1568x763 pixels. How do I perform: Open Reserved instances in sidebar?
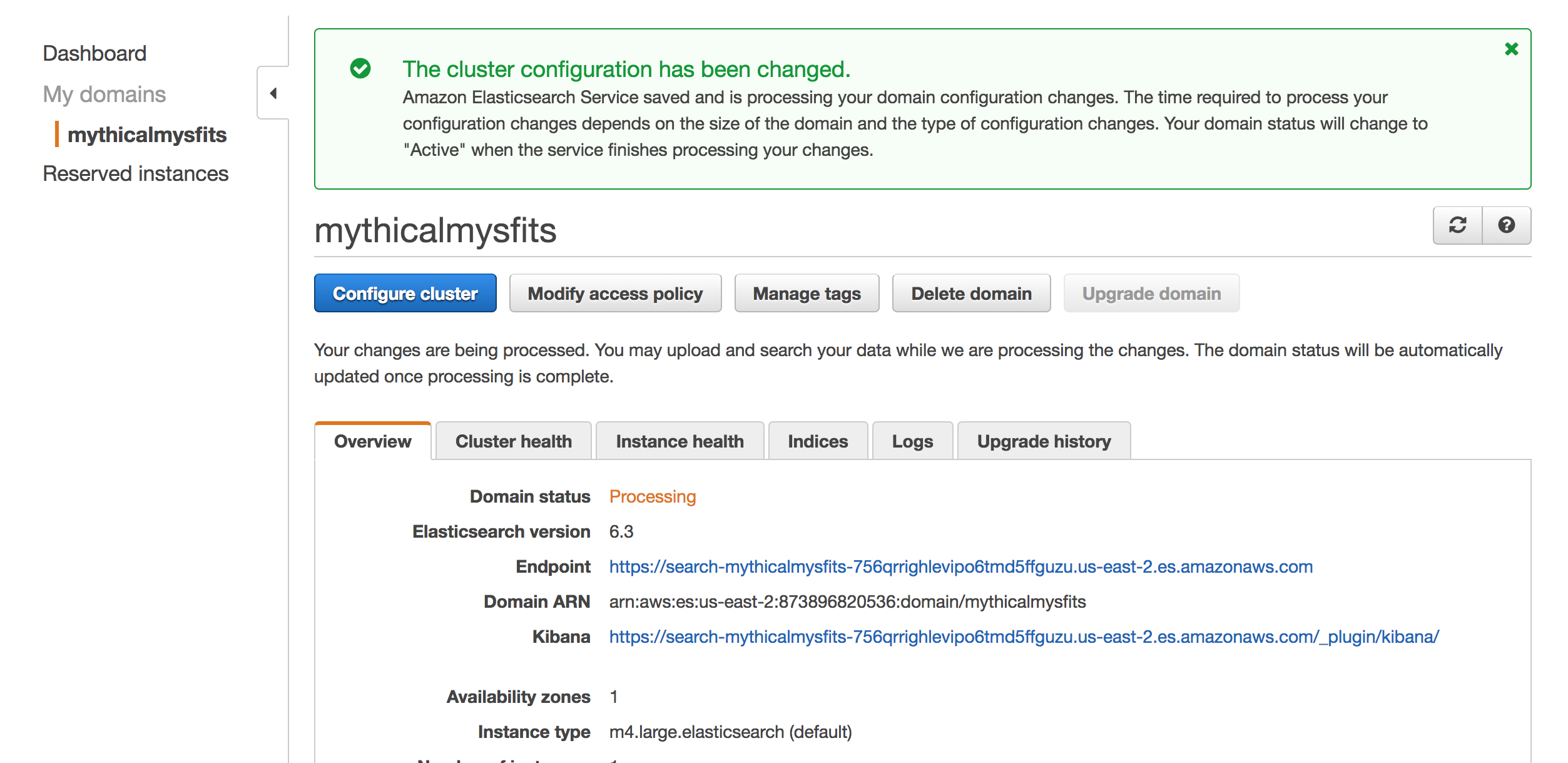136,173
